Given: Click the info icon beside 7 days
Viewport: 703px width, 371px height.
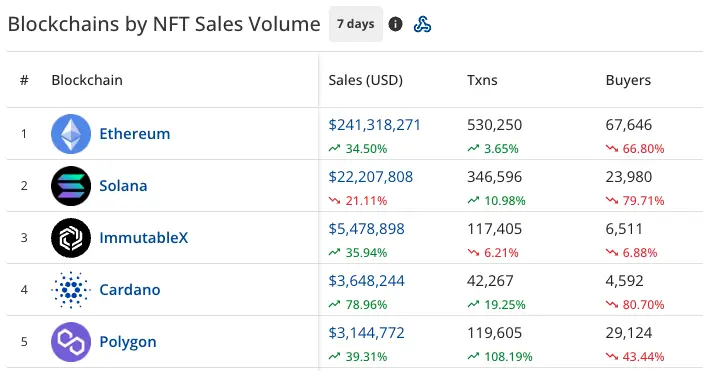Looking at the screenshot, I should tap(395, 24).
